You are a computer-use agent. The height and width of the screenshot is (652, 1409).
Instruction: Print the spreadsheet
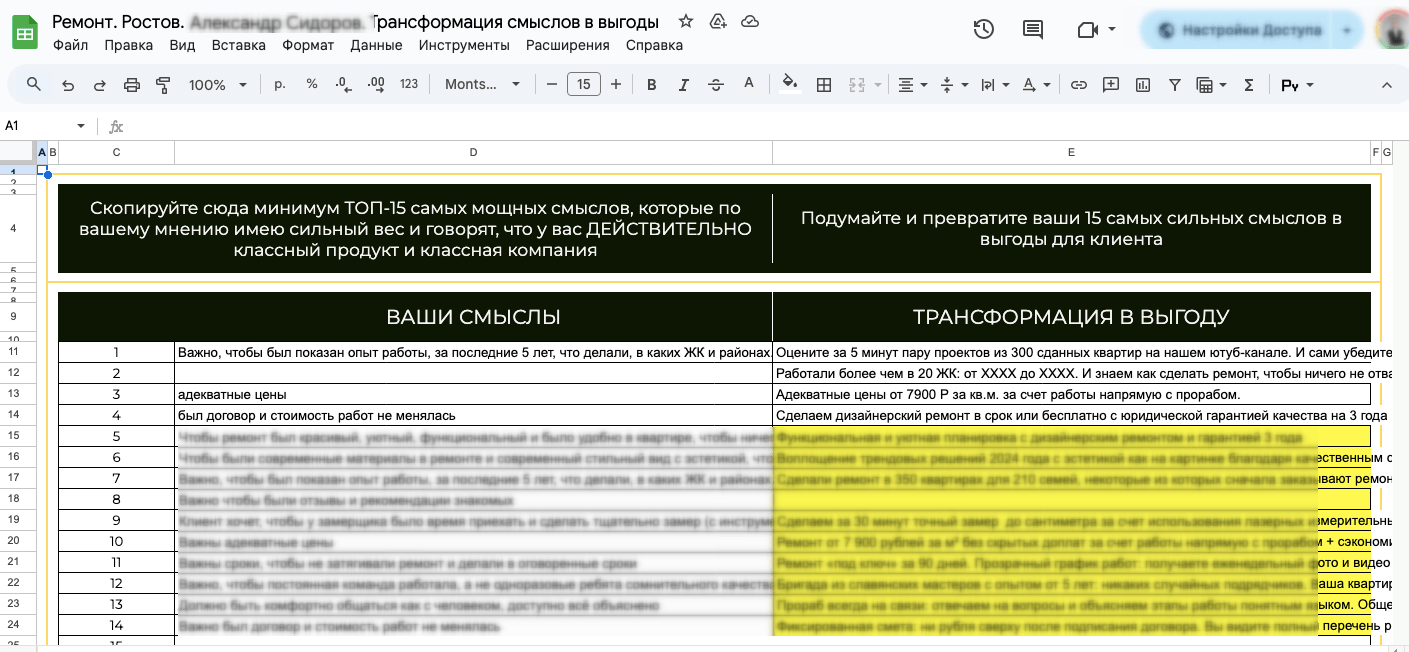(x=131, y=85)
